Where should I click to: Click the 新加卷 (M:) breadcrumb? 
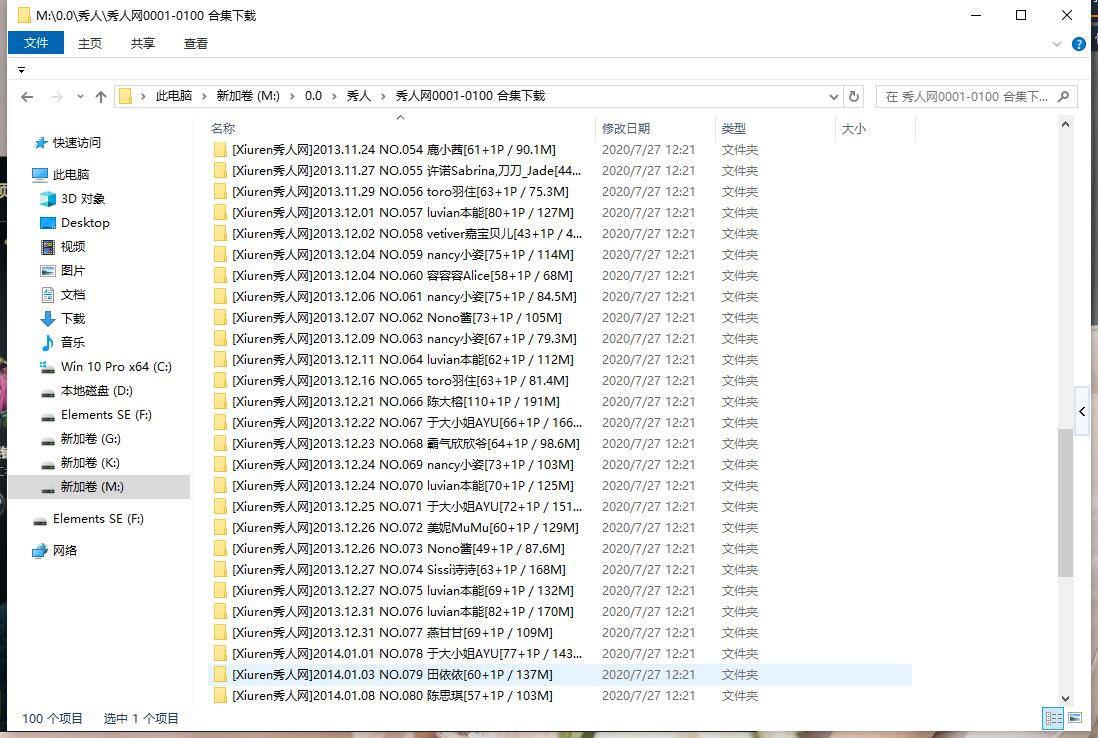click(x=248, y=96)
